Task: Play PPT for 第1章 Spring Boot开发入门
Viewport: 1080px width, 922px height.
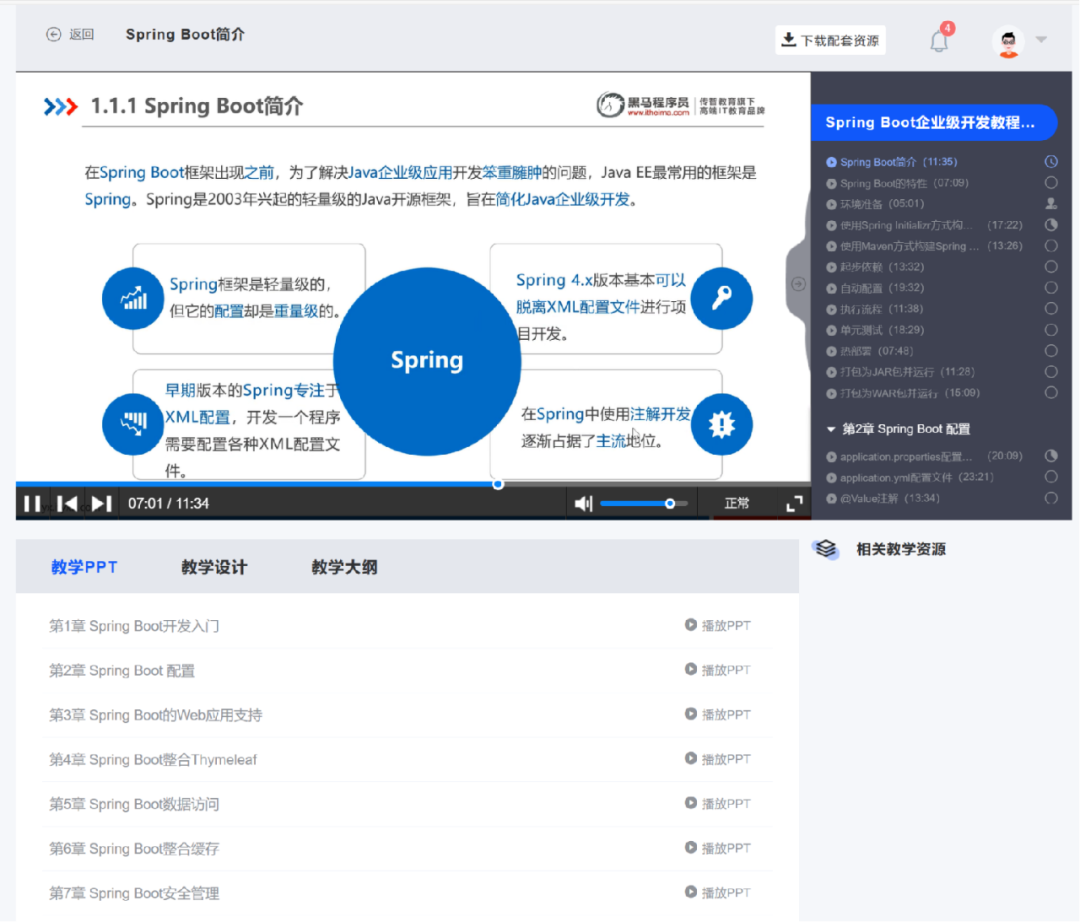Action: tap(718, 625)
